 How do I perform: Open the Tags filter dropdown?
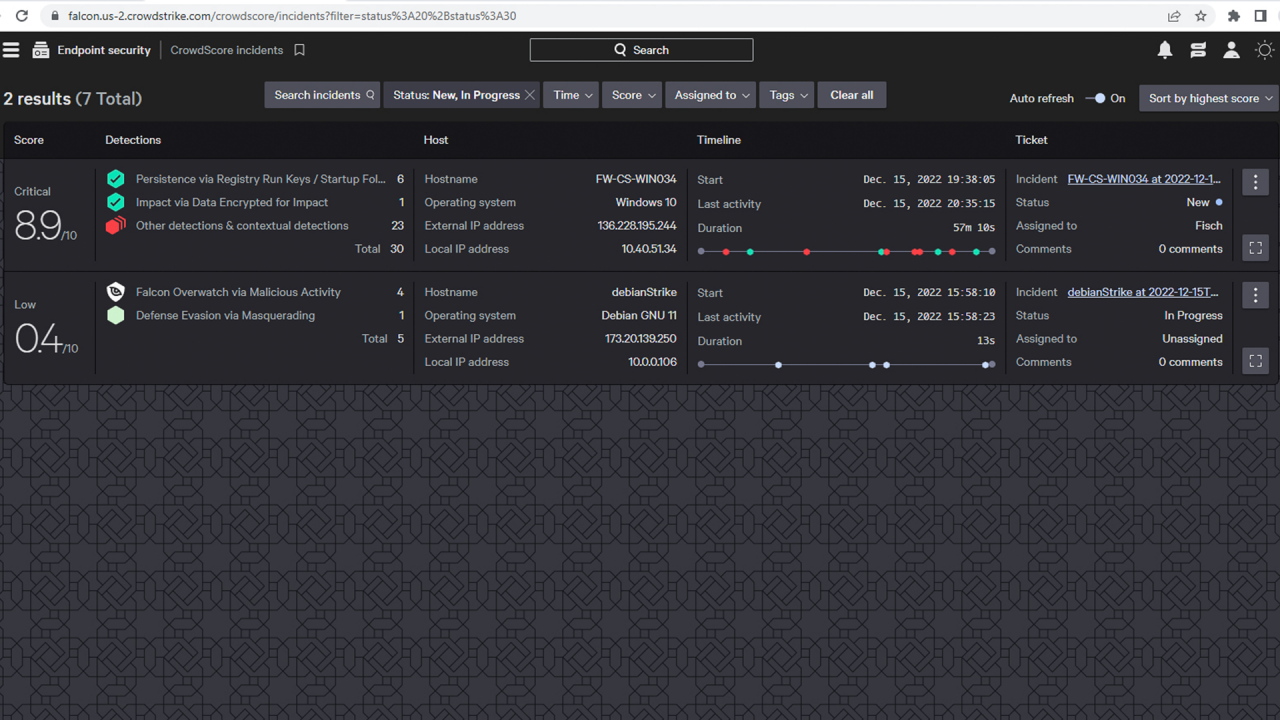point(787,95)
